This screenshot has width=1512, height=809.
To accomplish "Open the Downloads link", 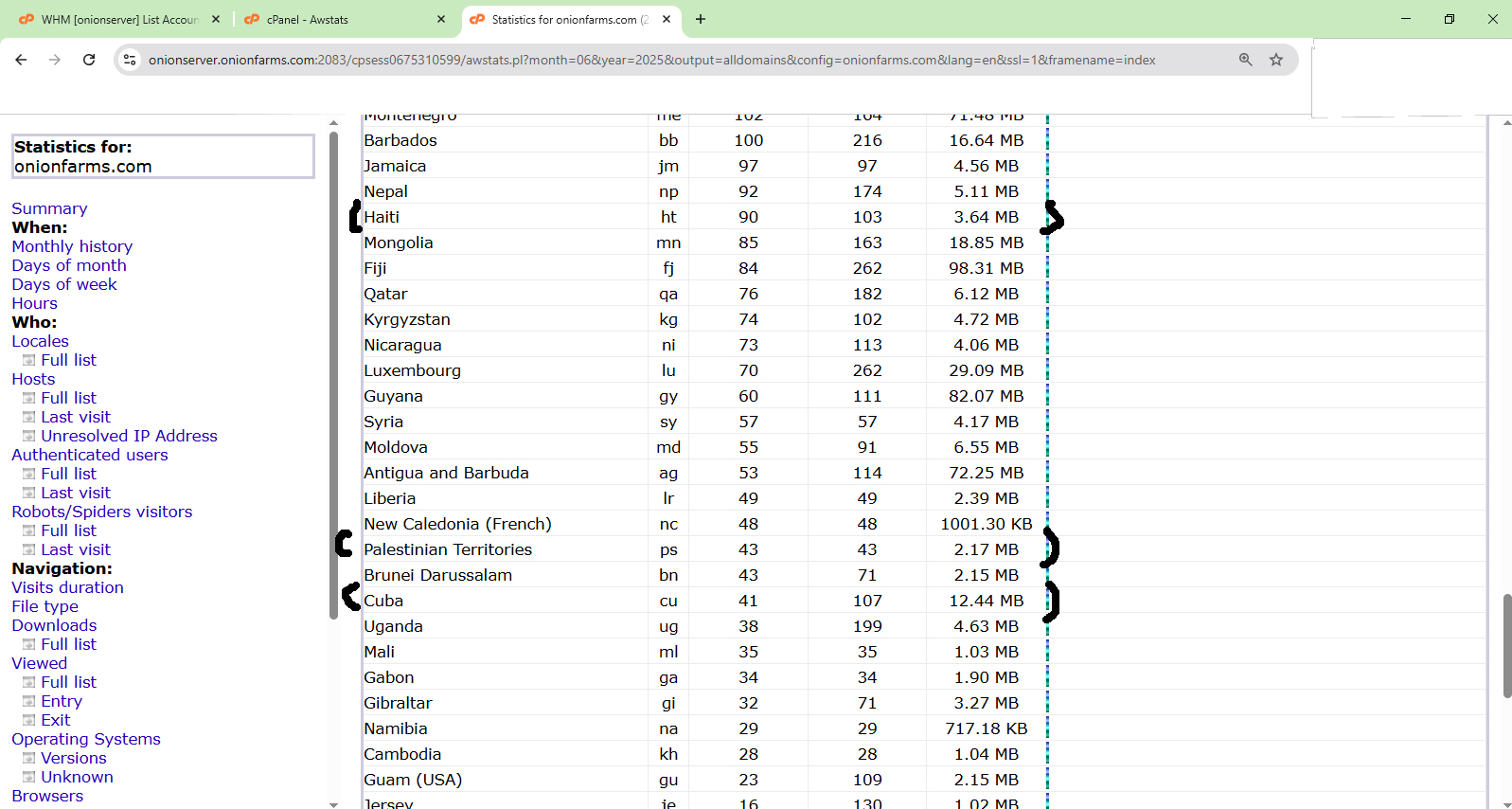I will [x=54, y=625].
